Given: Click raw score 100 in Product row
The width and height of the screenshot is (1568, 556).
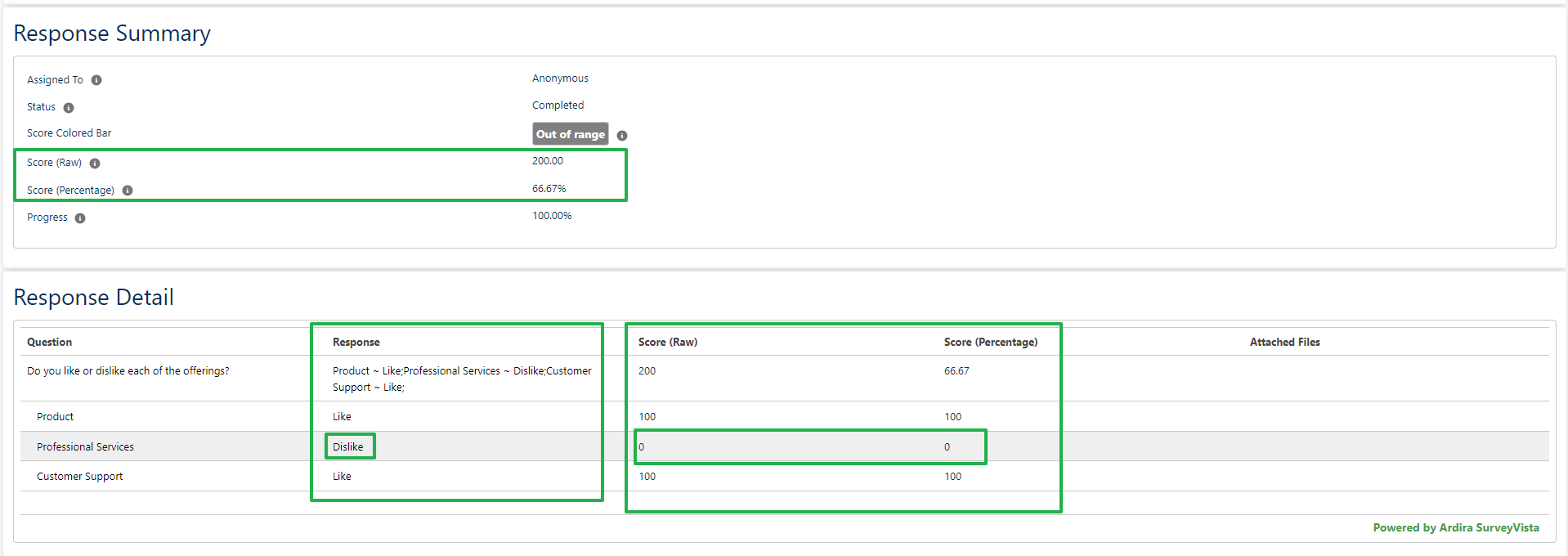Looking at the screenshot, I should click(647, 416).
